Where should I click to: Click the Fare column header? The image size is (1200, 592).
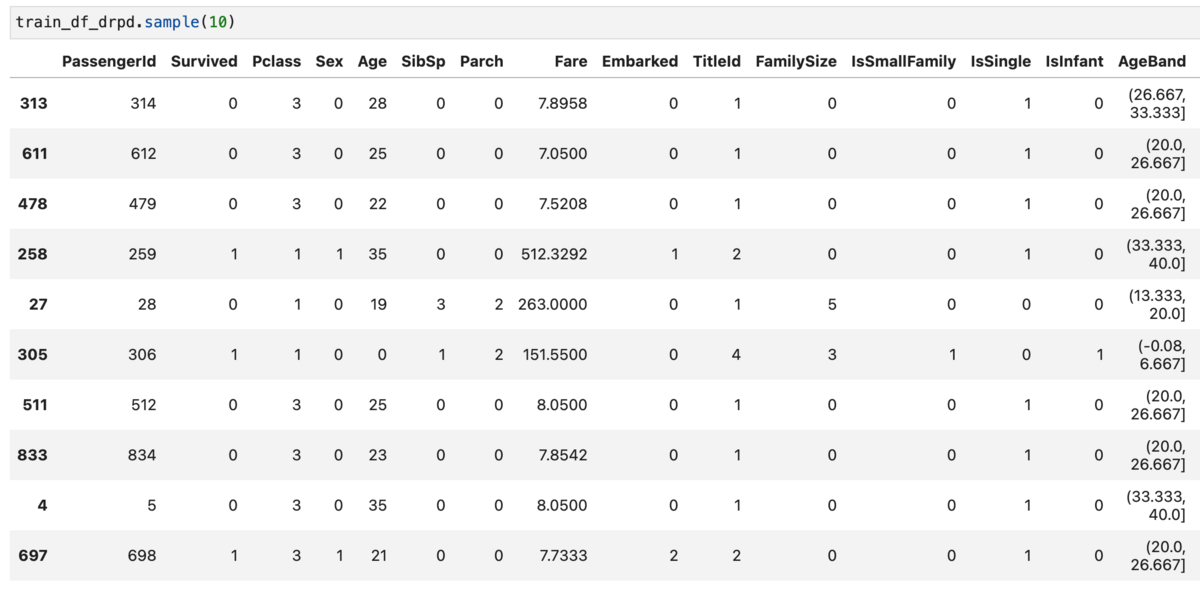(x=571, y=61)
